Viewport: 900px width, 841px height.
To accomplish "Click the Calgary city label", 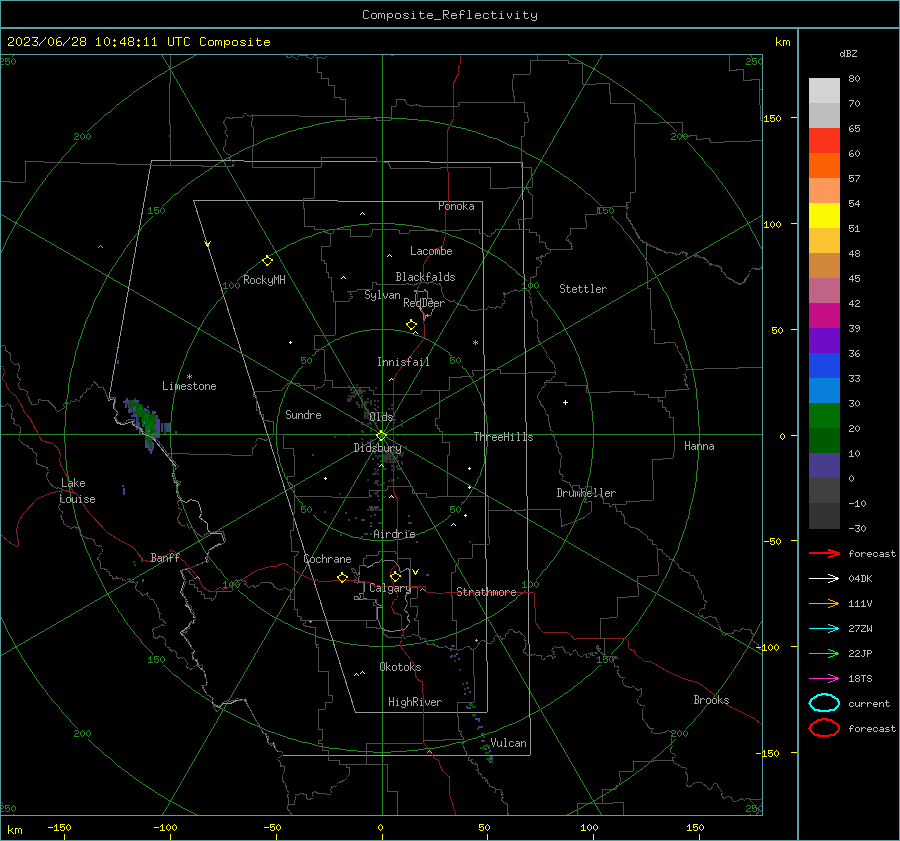I will pos(390,588).
